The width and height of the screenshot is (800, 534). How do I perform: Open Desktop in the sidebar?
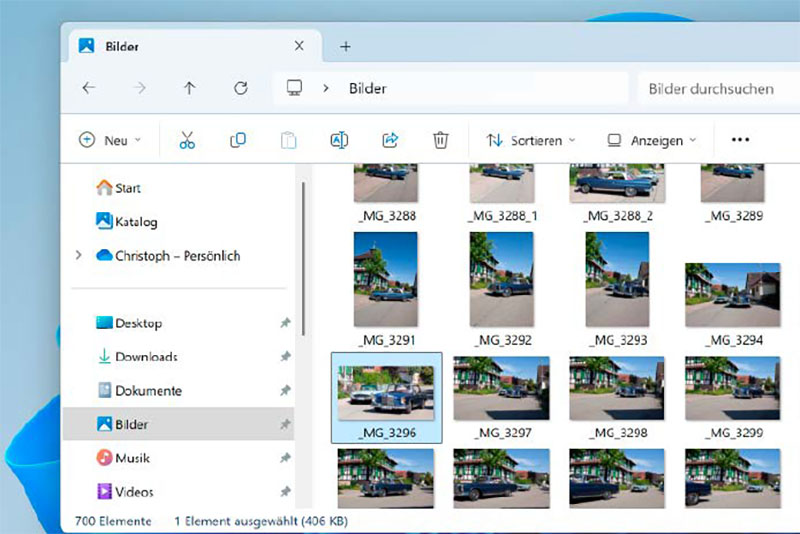click(129, 323)
